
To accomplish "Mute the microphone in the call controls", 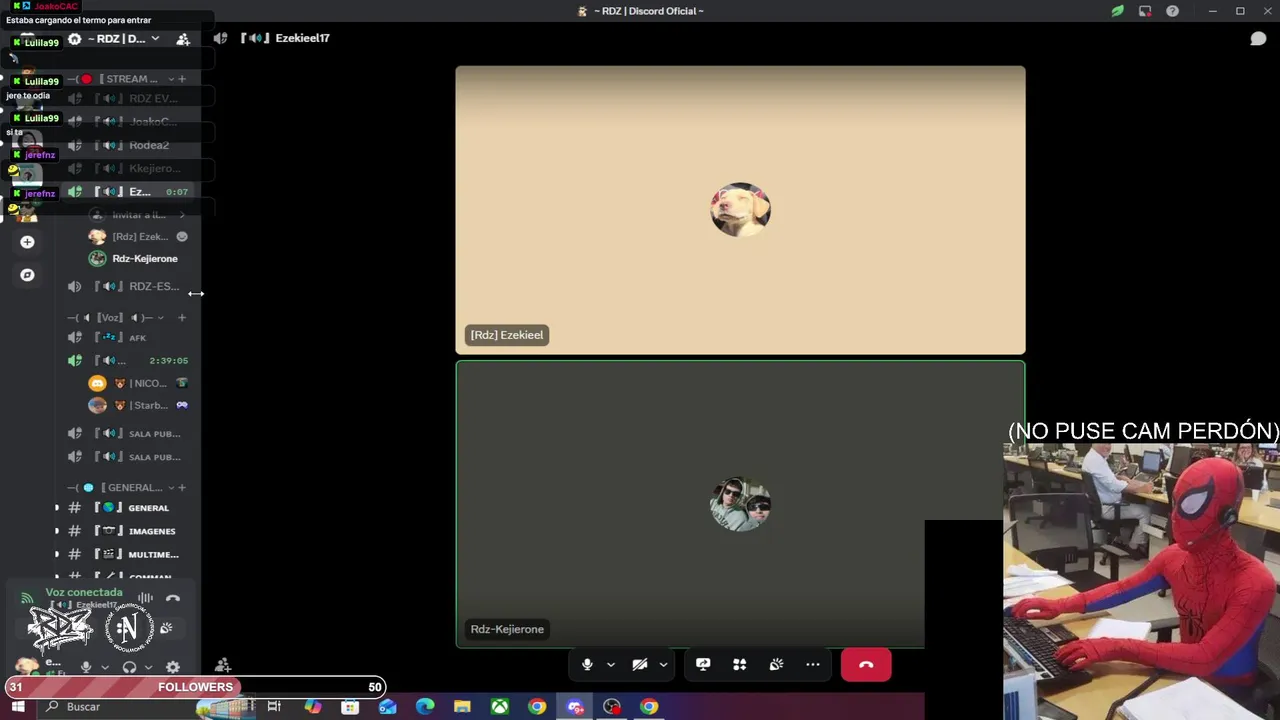I will point(587,664).
